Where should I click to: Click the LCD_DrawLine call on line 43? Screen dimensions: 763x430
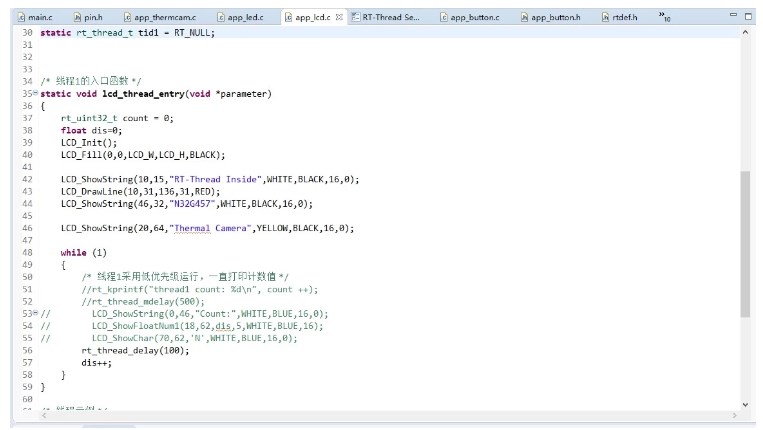(x=141, y=192)
